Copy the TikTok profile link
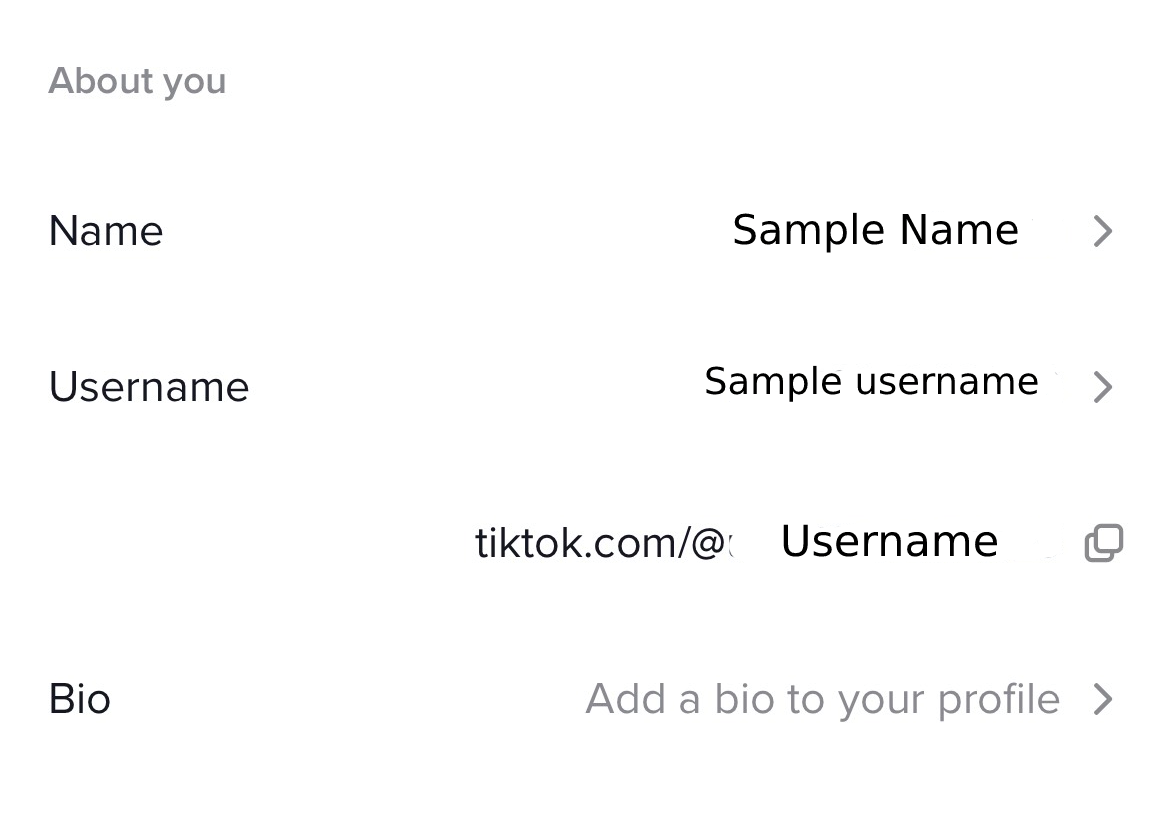Screen dimensions: 1170x821 coord(1103,543)
